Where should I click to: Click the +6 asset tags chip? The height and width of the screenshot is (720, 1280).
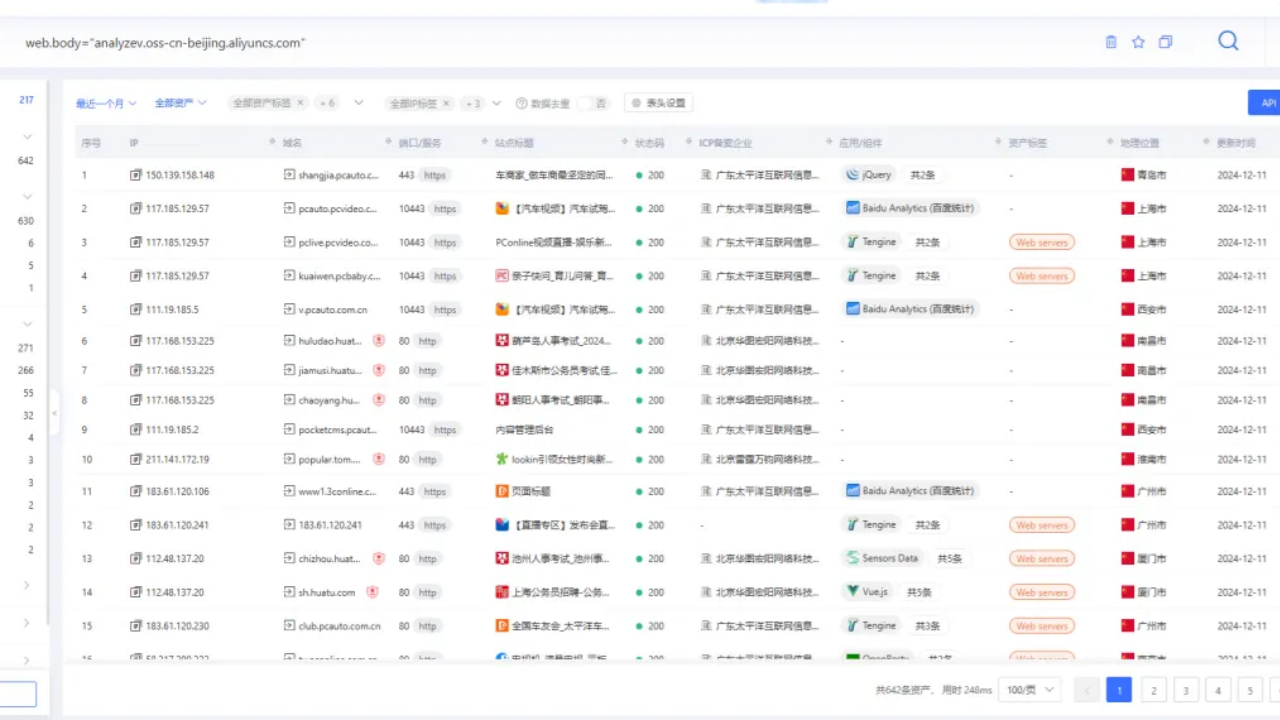click(326, 103)
